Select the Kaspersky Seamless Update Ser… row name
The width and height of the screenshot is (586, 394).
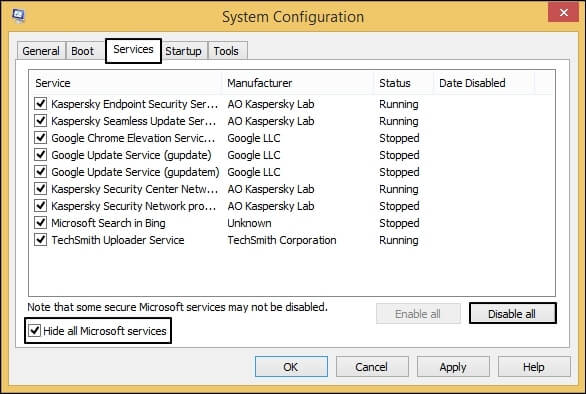pos(133,121)
